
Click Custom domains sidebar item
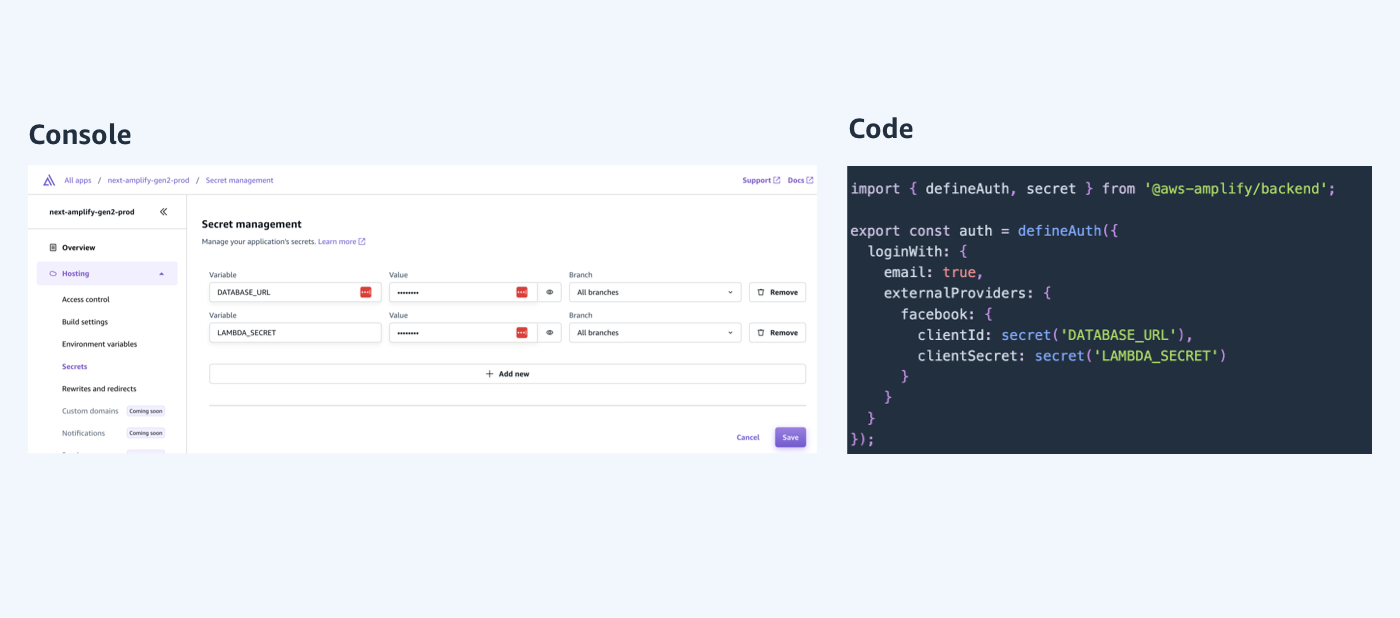(x=90, y=411)
